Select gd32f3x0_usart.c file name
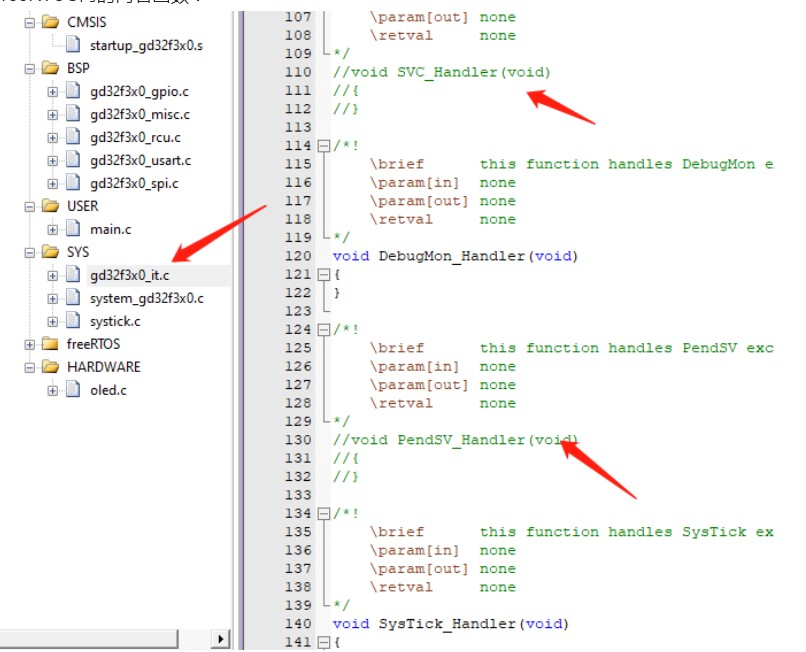The image size is (806, 652). (x=140, y=161)
